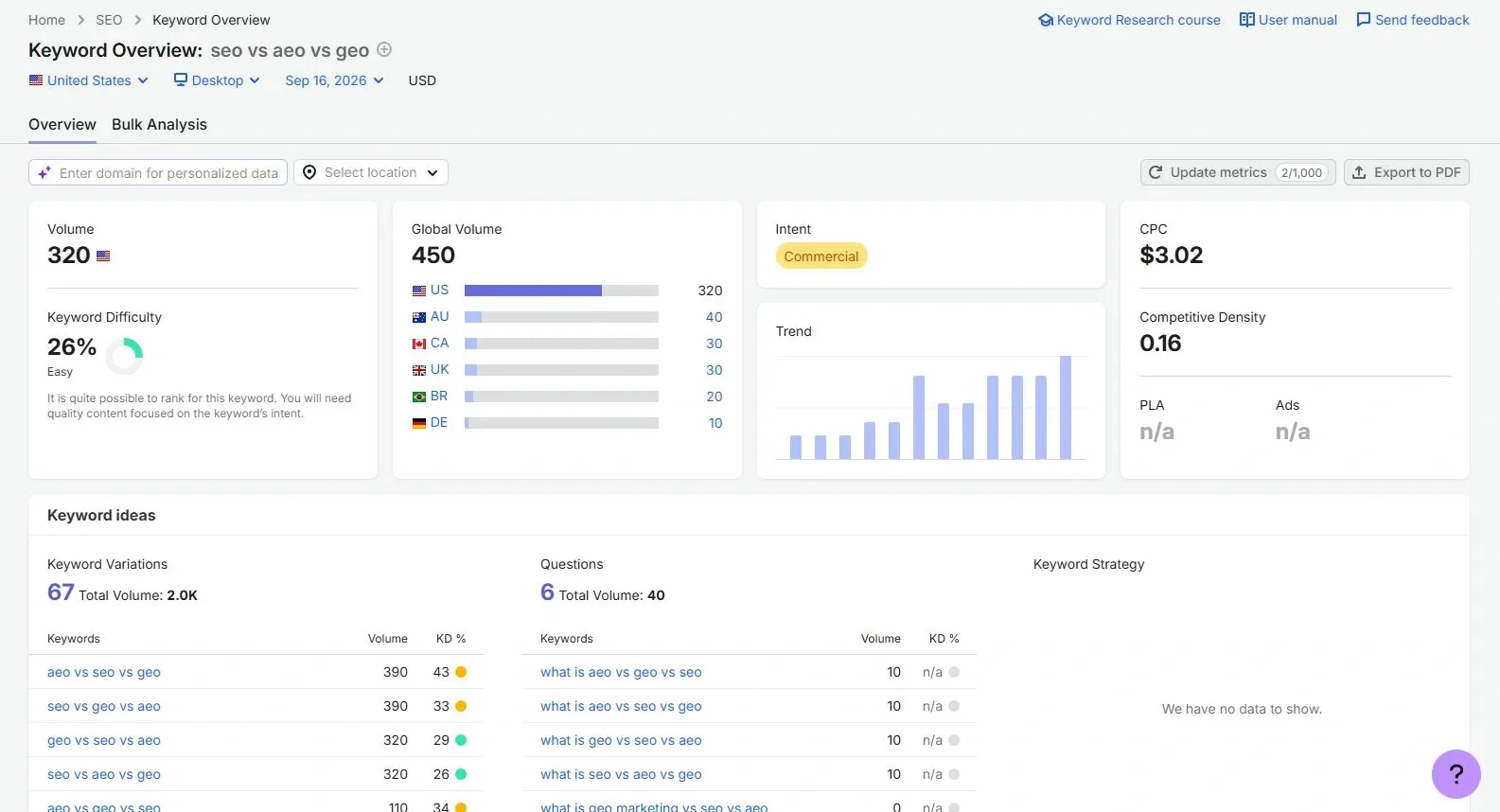Open the Sep 16, 2026 date dropdown
The height and width of the screenshot is (812, 1500).
tap(334, 80)
